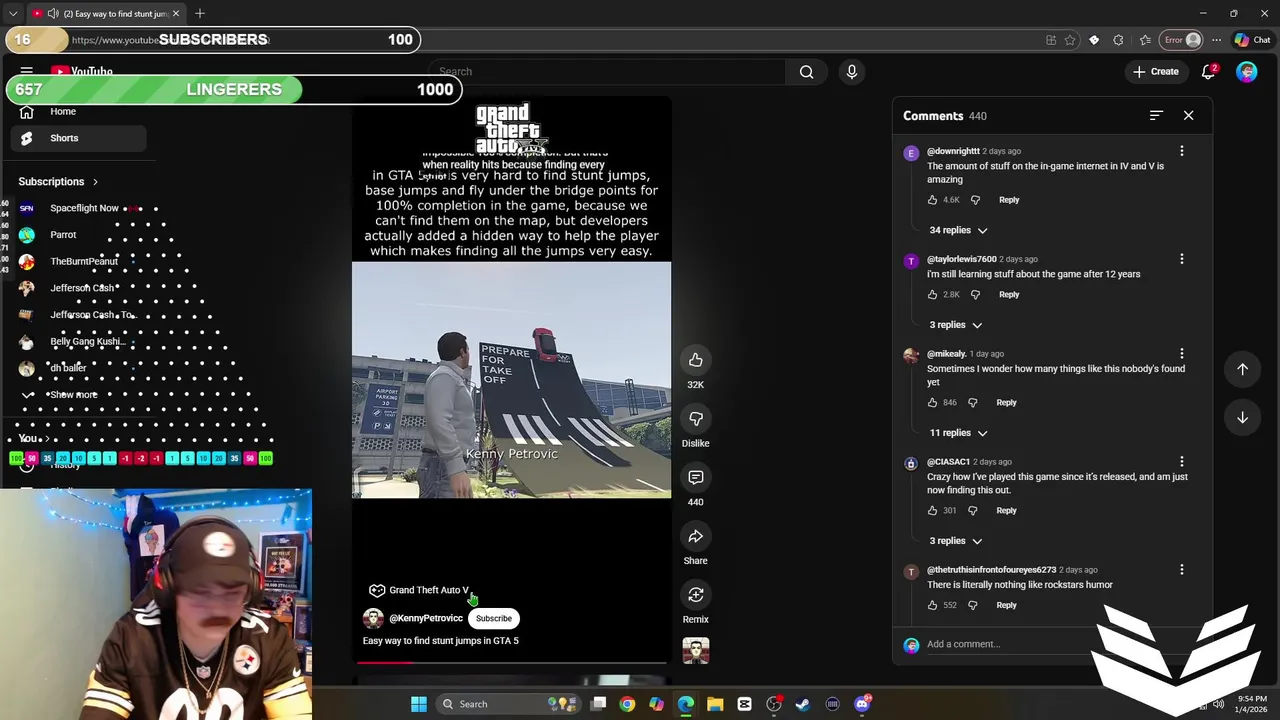
Task: Open the three-dot menu on @downrighttt comment
Action: tap(1182, 151)
